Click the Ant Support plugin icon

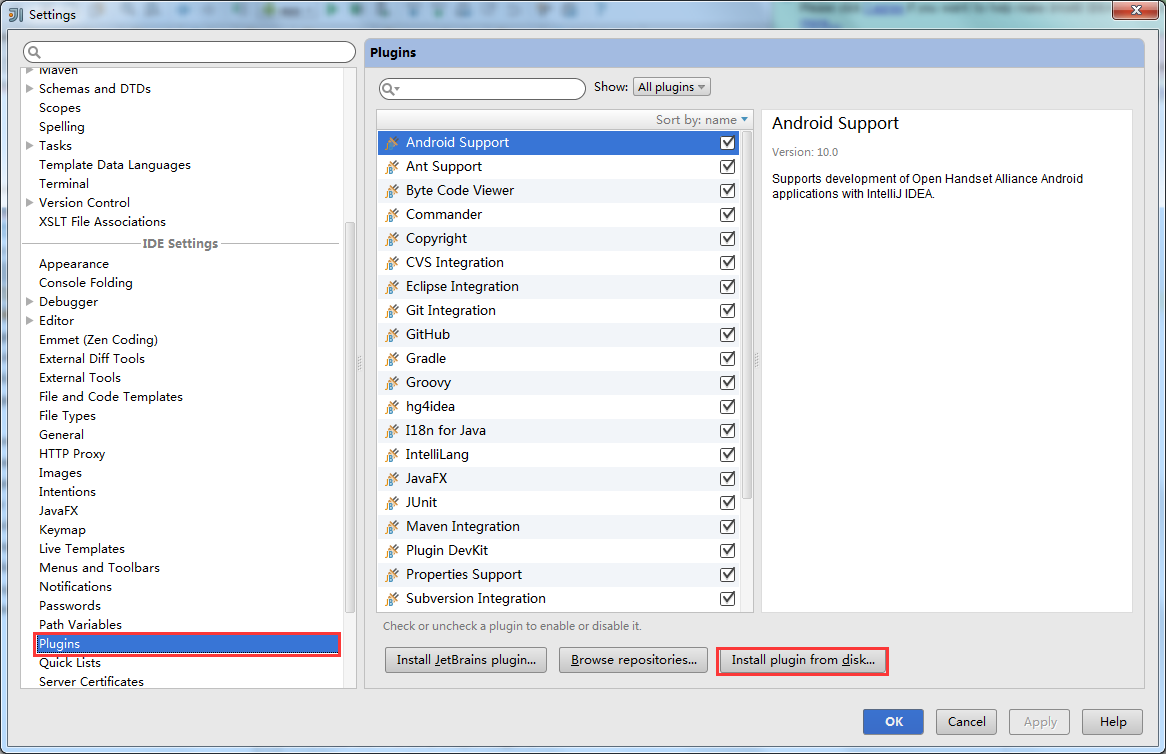tap(392, 167)
